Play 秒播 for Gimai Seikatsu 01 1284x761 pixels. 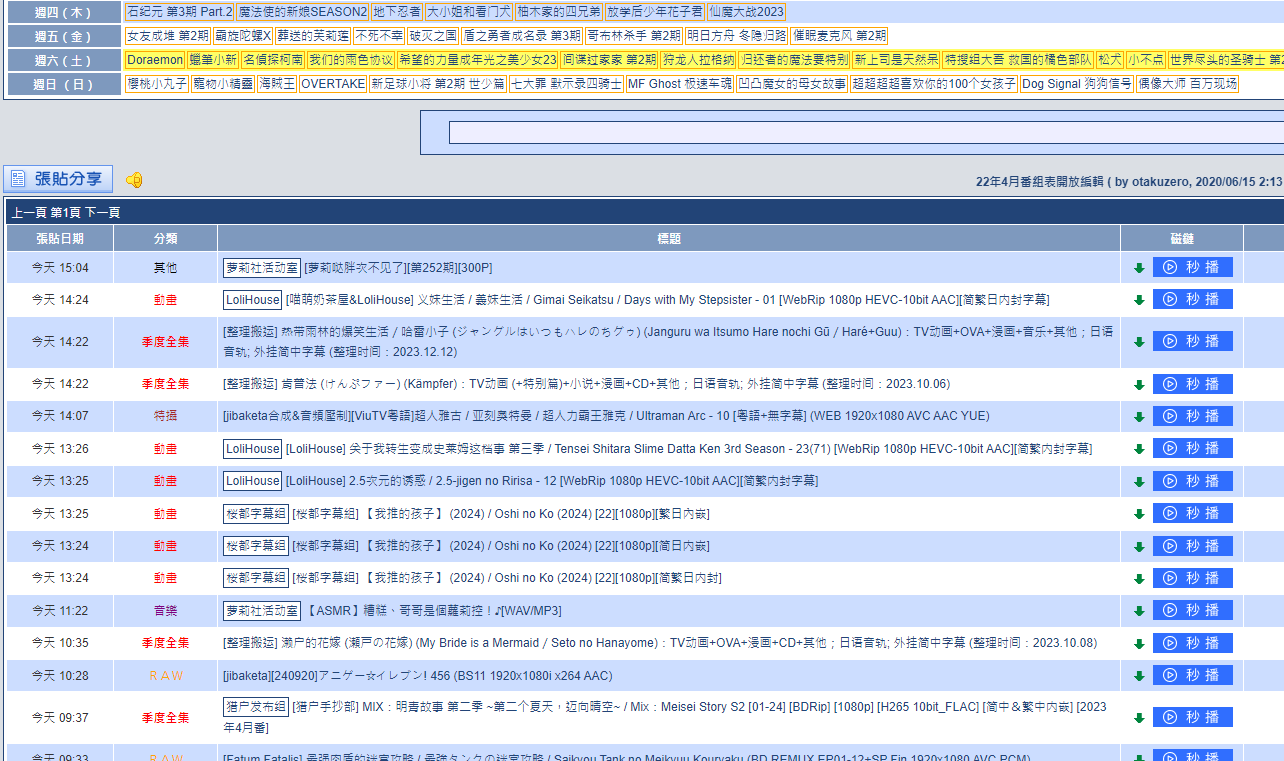tap(1193, 299)
